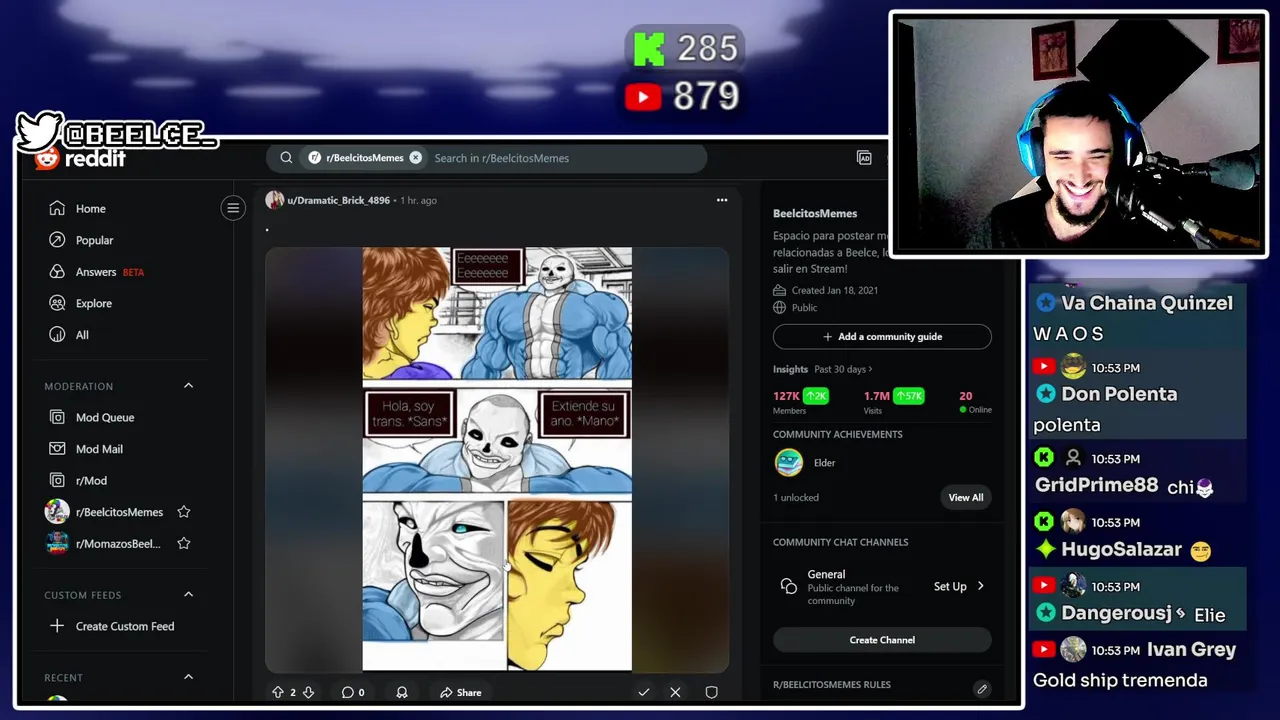Click chat user HugoSalazar

click(1121, 549)
